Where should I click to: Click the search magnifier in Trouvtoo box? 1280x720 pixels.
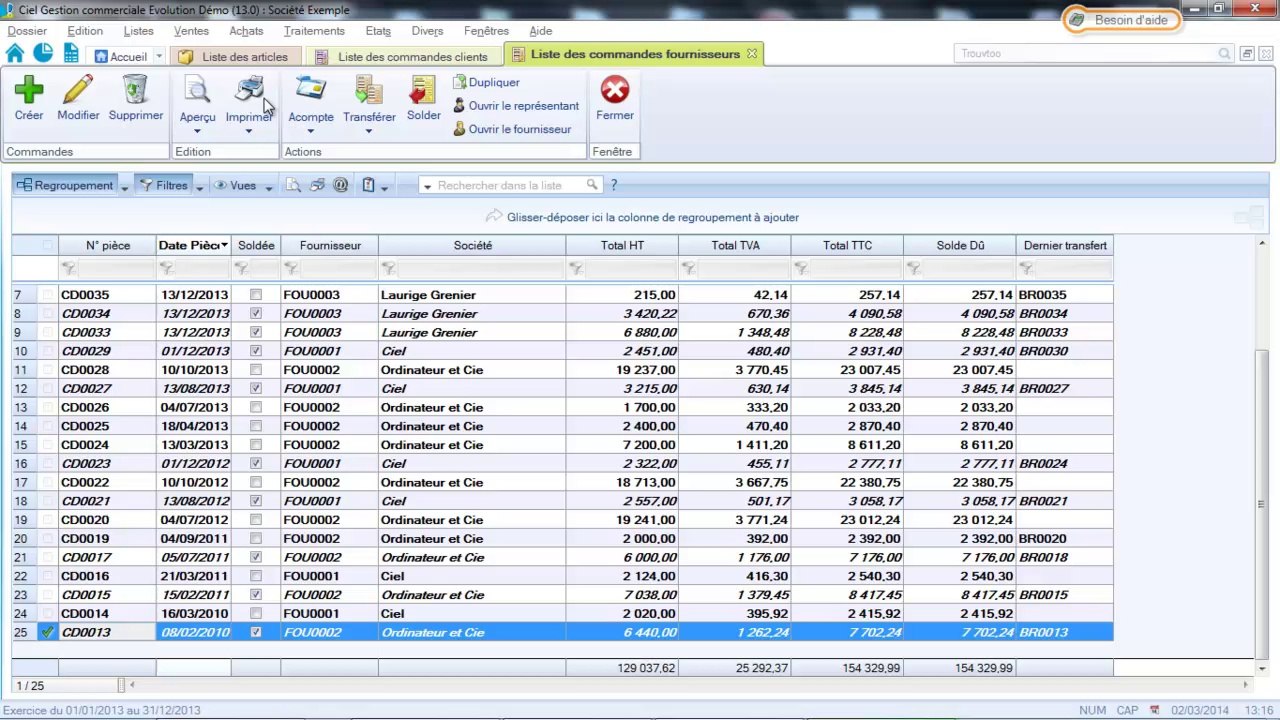(x=1225, y=54)
